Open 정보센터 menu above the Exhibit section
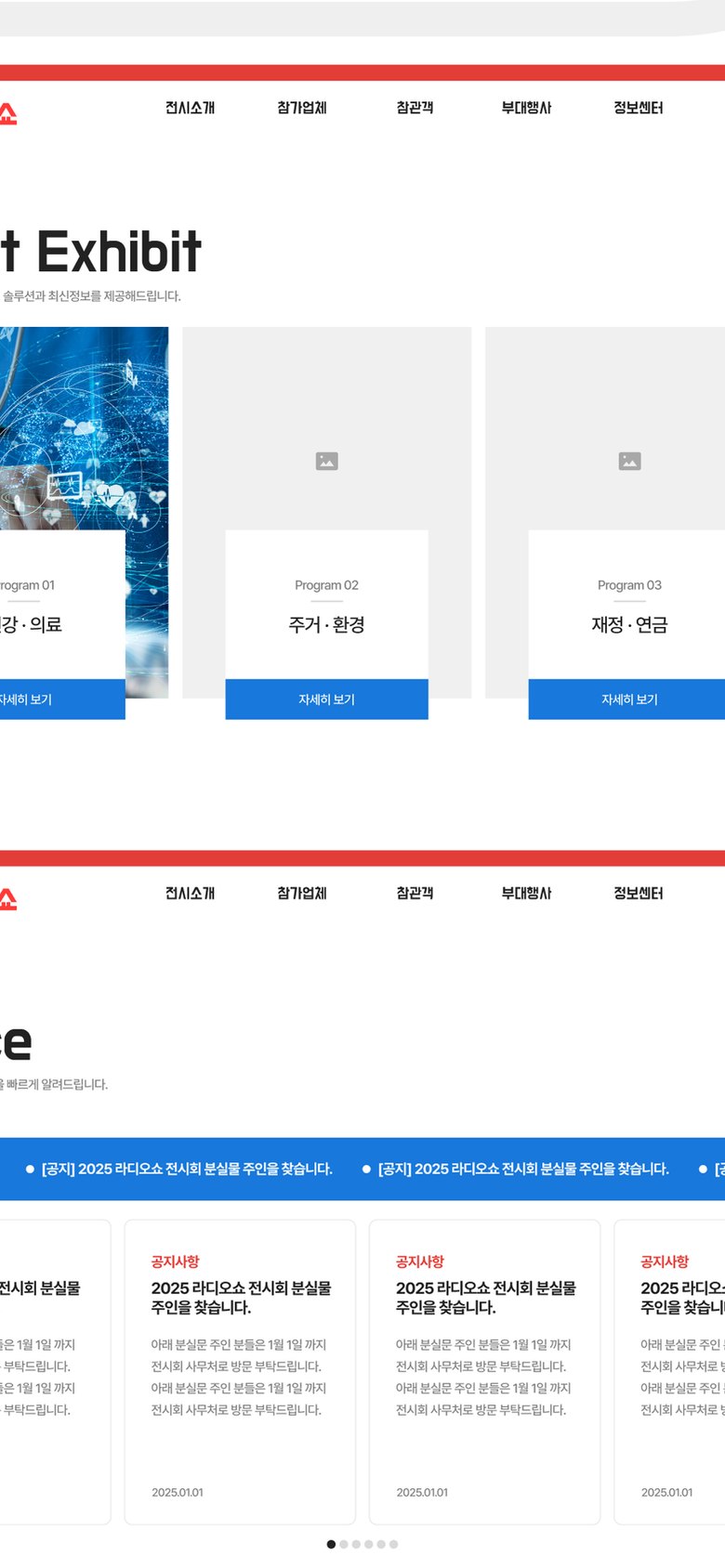Image resolution: width=725 pixels, height=1568 pixels. click(x=639, y=108)
